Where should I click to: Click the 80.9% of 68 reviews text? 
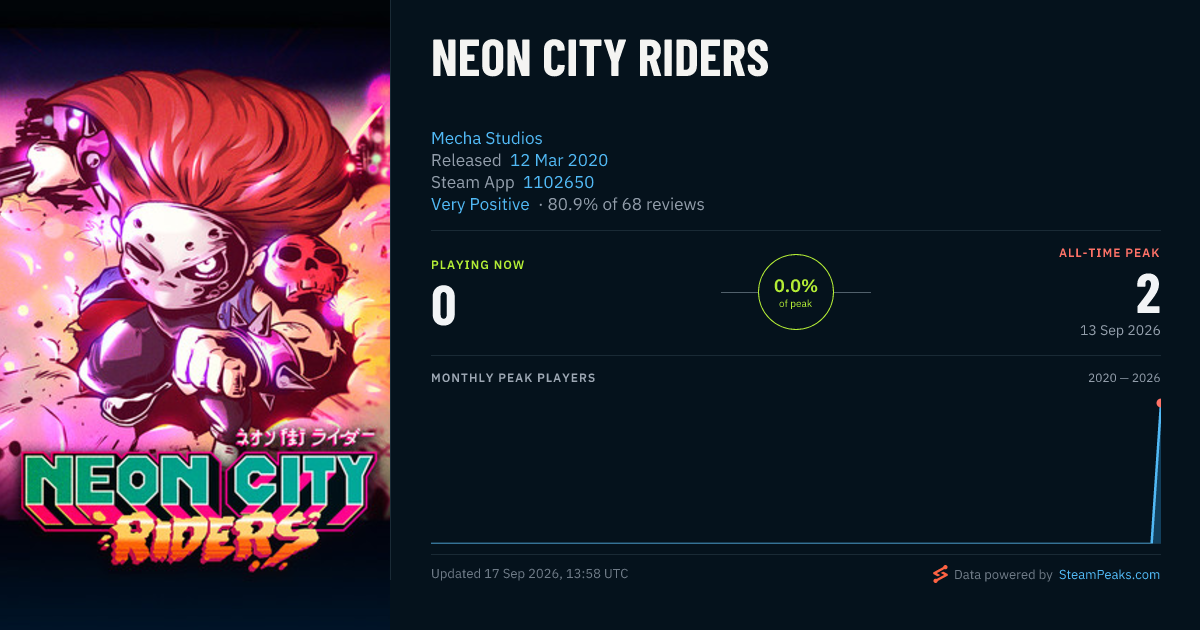626,204
